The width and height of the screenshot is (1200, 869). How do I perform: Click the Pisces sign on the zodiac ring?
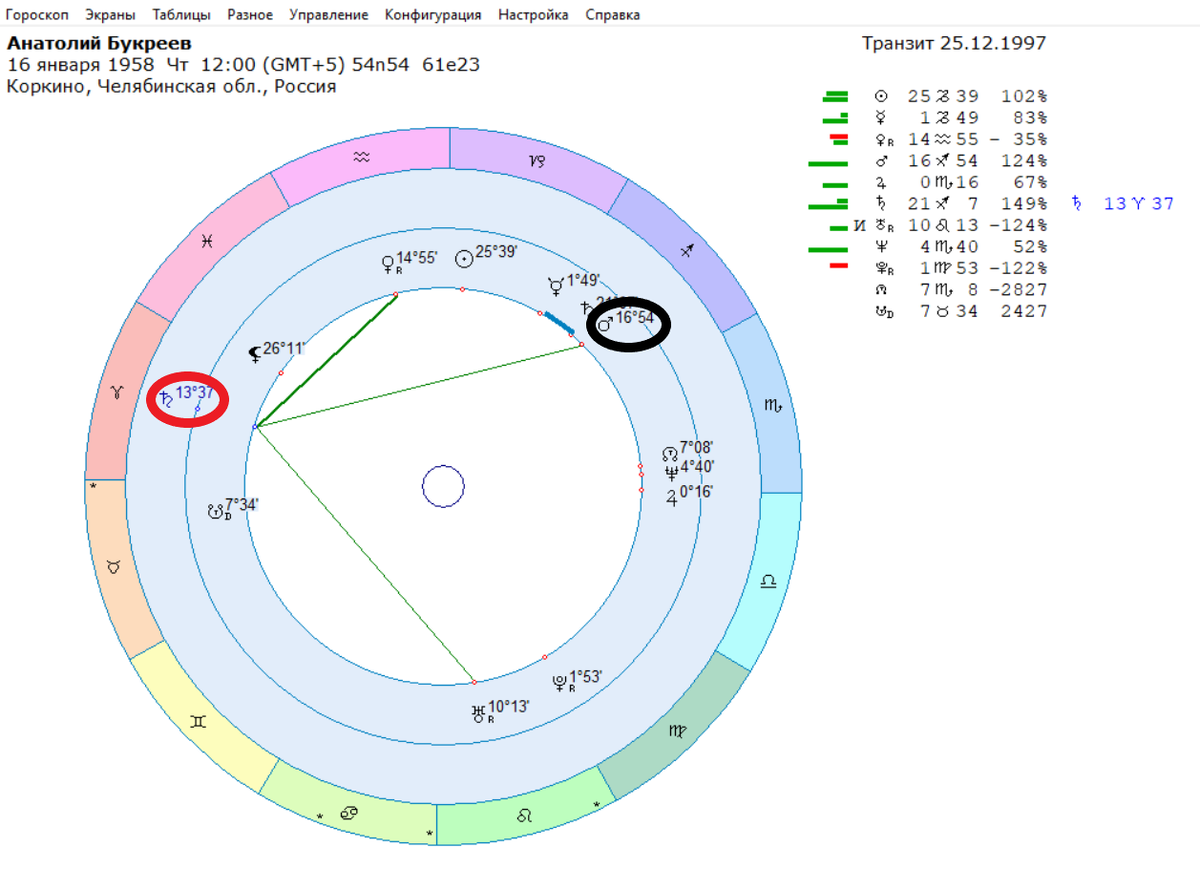tap(207, 240)
